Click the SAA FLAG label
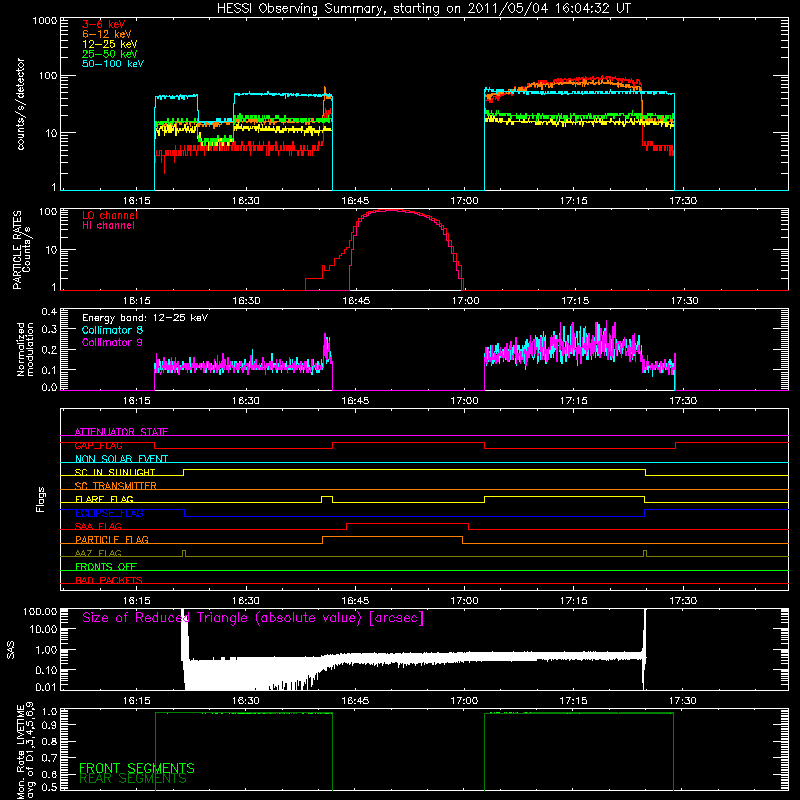800x800 pixels. (98, 526)
